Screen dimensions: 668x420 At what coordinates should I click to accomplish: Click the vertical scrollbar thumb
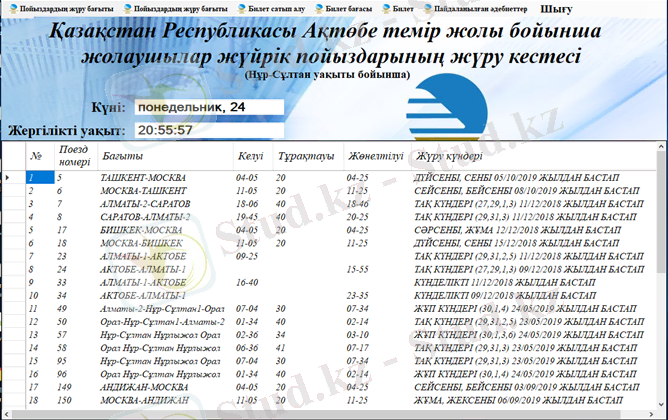[x=661, y=212]
